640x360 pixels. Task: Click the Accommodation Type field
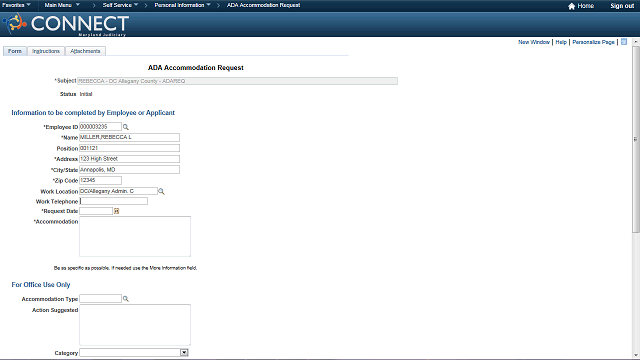click(100, 299)
